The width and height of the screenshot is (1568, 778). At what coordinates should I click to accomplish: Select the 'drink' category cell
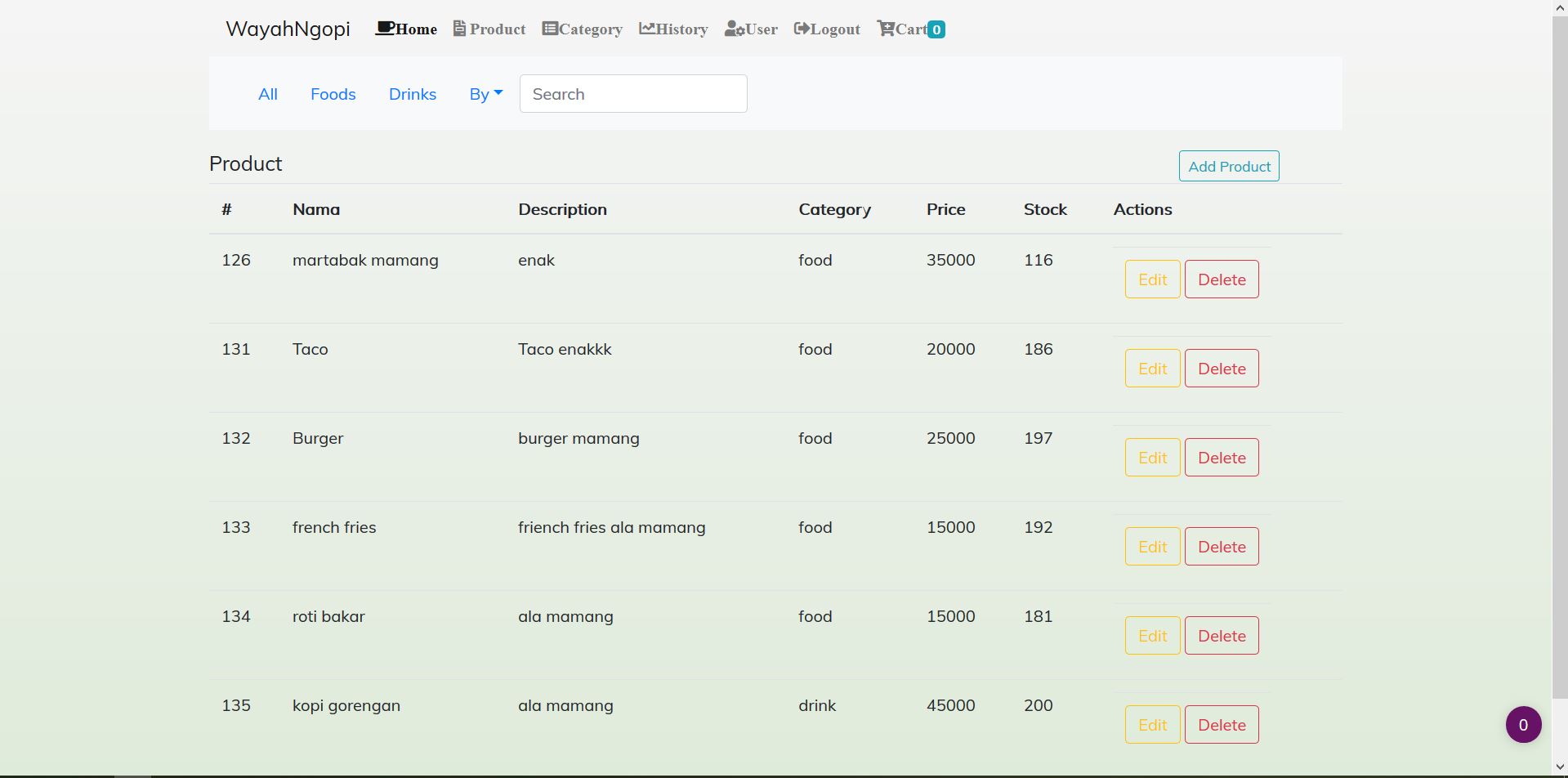click(x=817, y=705)
